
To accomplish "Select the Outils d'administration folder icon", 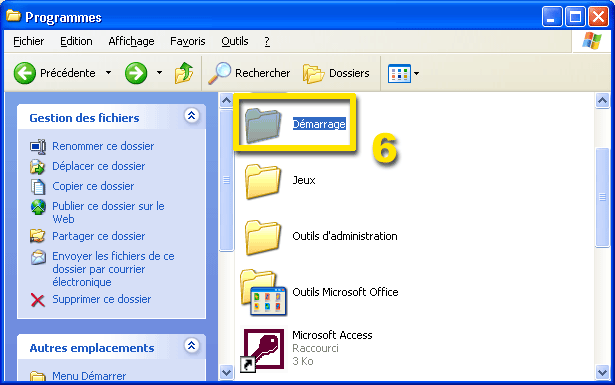I will 263,237.
